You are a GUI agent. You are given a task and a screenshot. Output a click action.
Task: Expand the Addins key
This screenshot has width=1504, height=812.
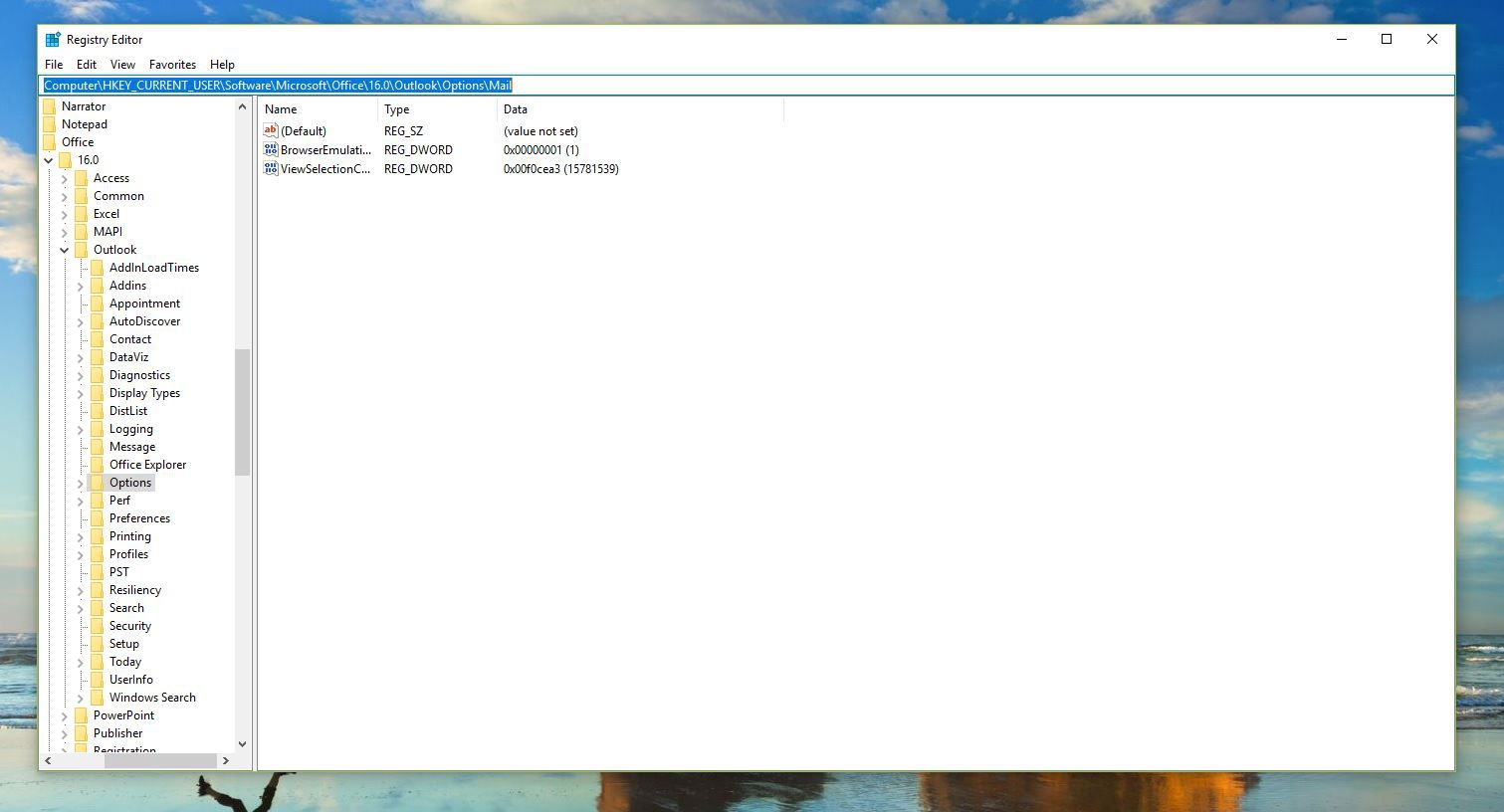[x=81, y=286]
